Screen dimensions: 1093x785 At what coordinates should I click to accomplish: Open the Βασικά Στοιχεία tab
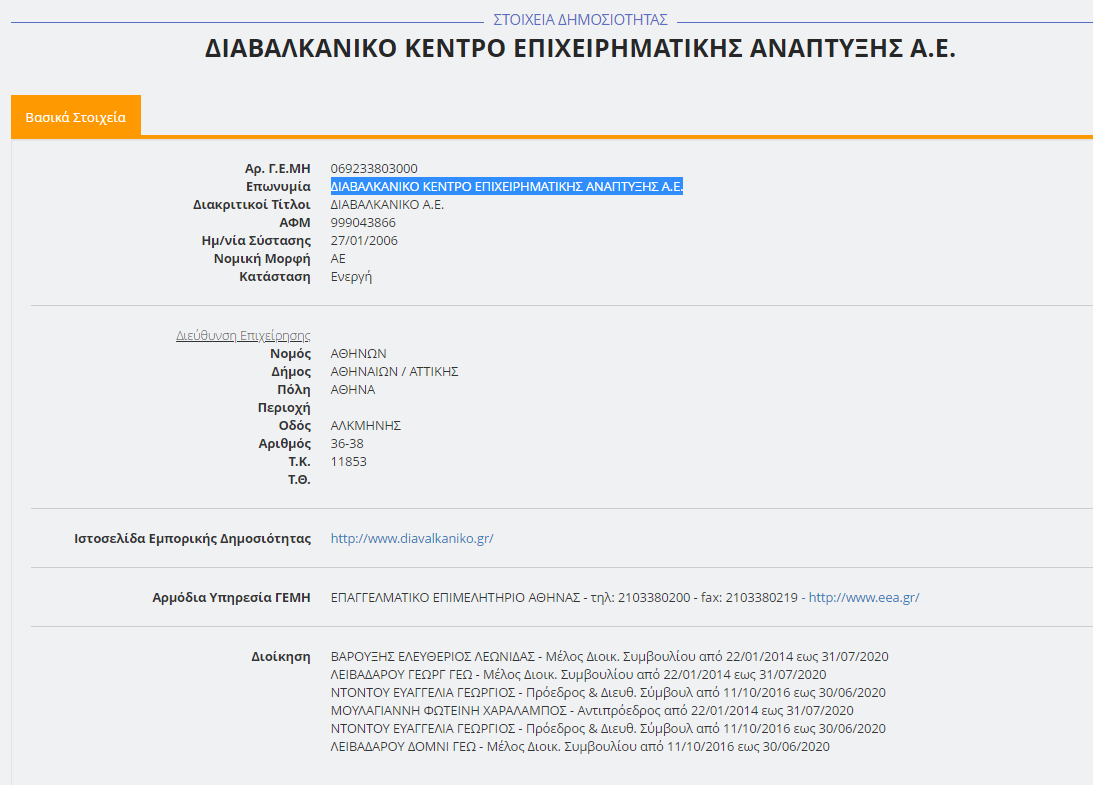pos(75,116)
